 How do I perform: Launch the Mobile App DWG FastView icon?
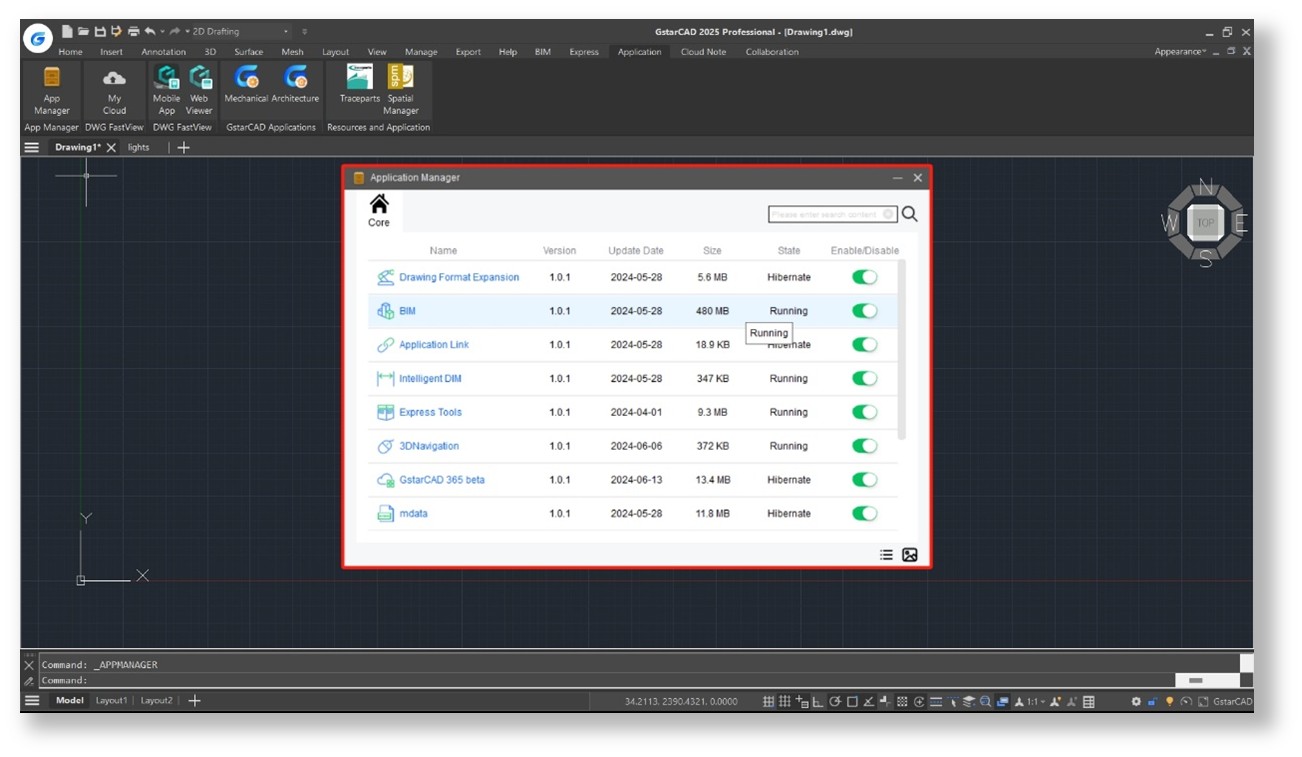[166, 78]
